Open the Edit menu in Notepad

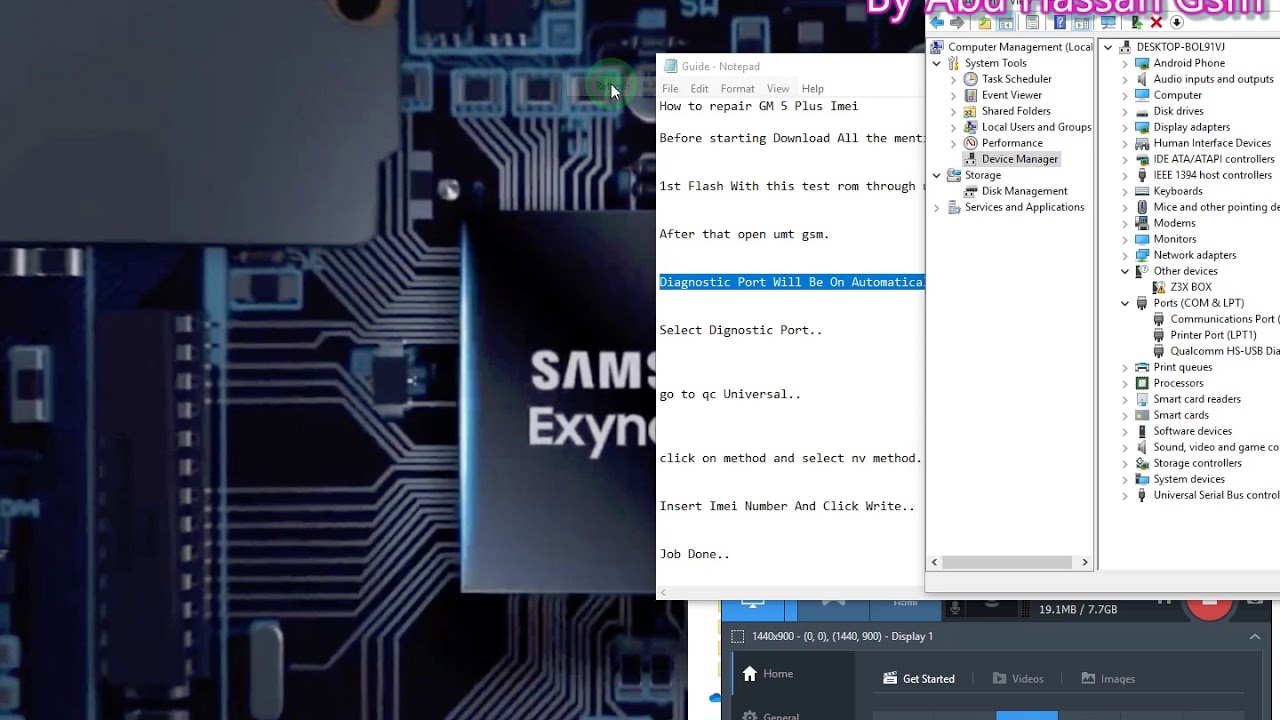point(699,89)
